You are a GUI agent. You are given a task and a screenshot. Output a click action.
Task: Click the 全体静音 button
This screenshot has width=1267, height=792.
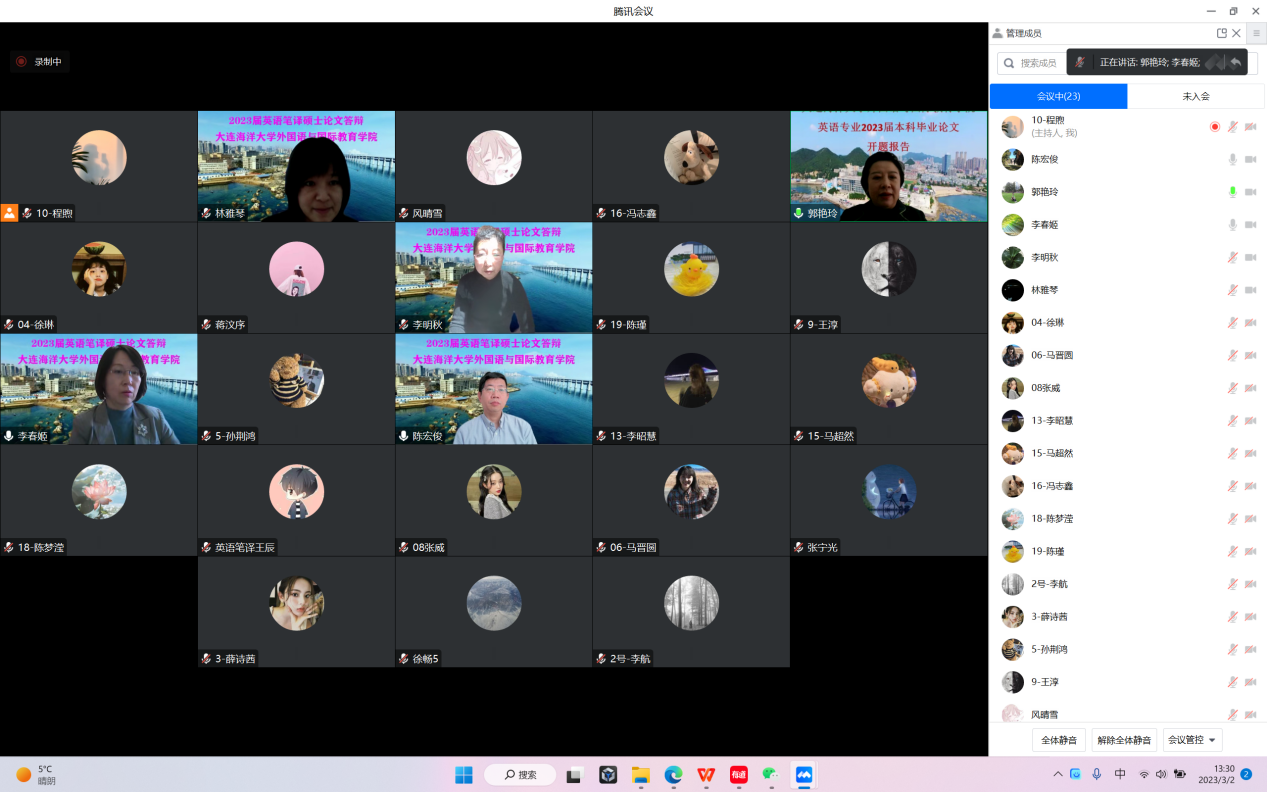point(1059,740)
